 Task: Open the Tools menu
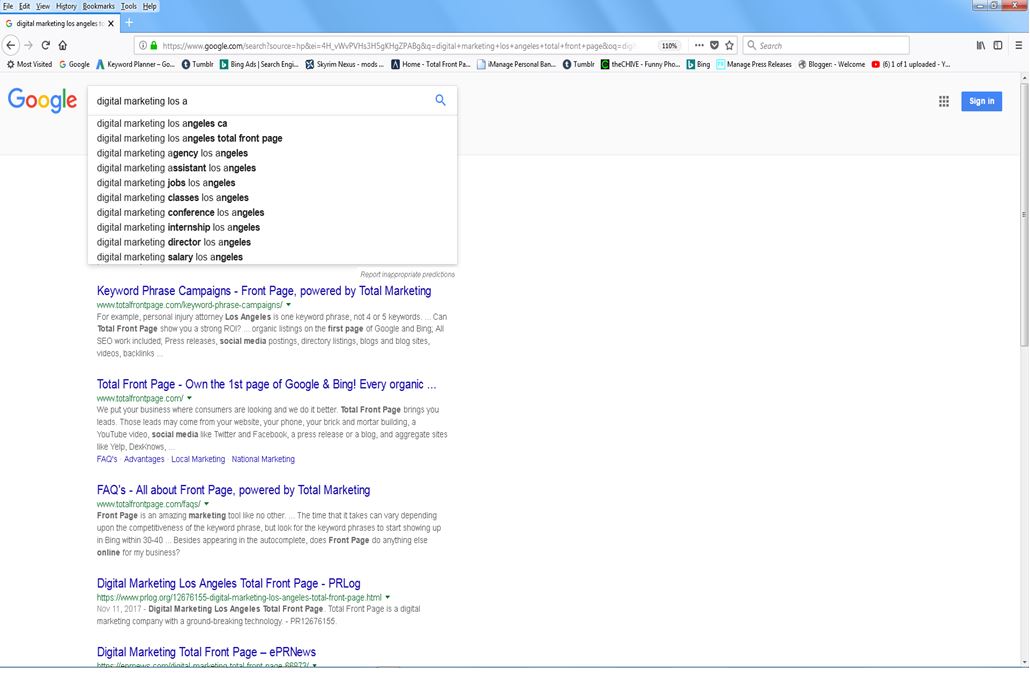click(129, 6)
